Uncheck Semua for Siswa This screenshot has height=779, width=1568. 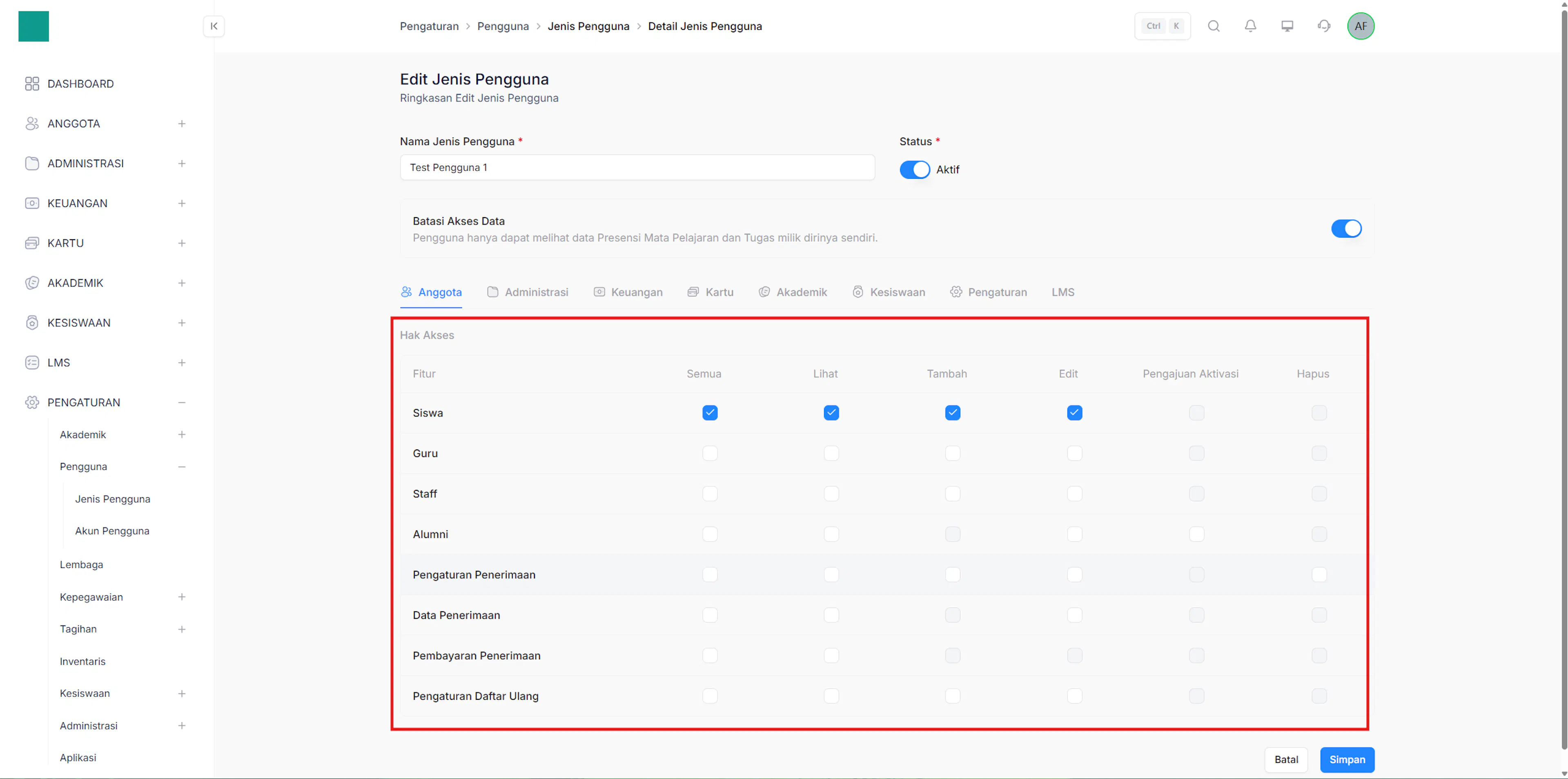pos(710,413)
